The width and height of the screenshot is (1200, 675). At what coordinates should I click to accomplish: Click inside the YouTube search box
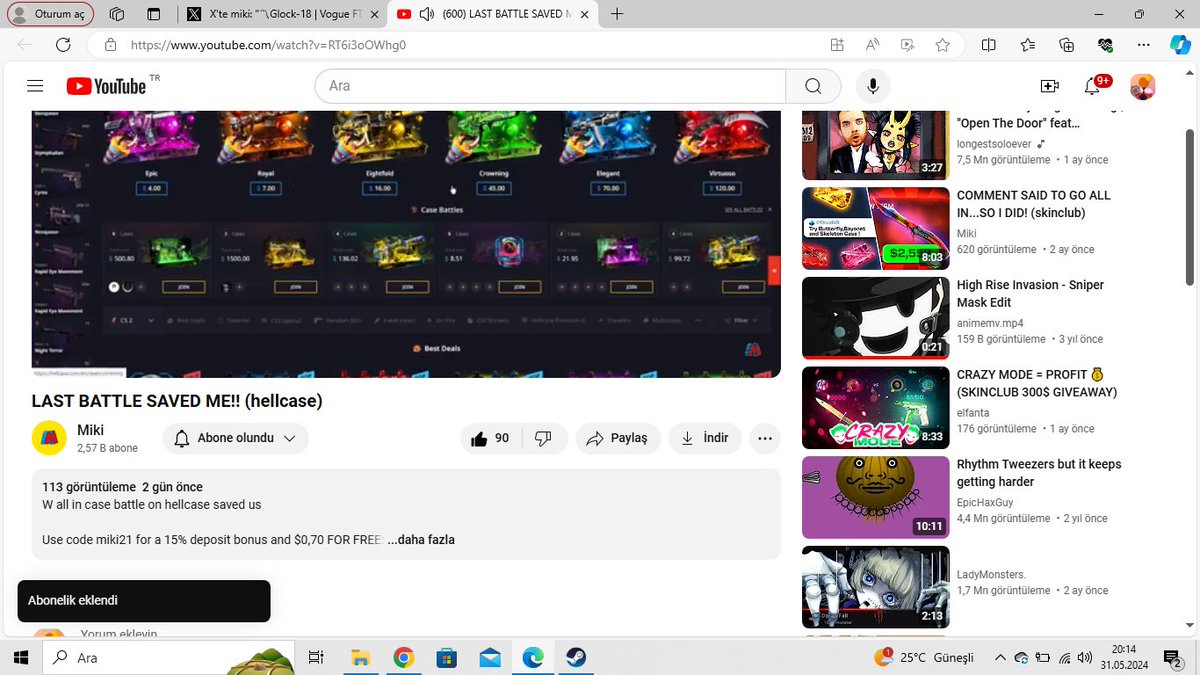coord(550,86)
